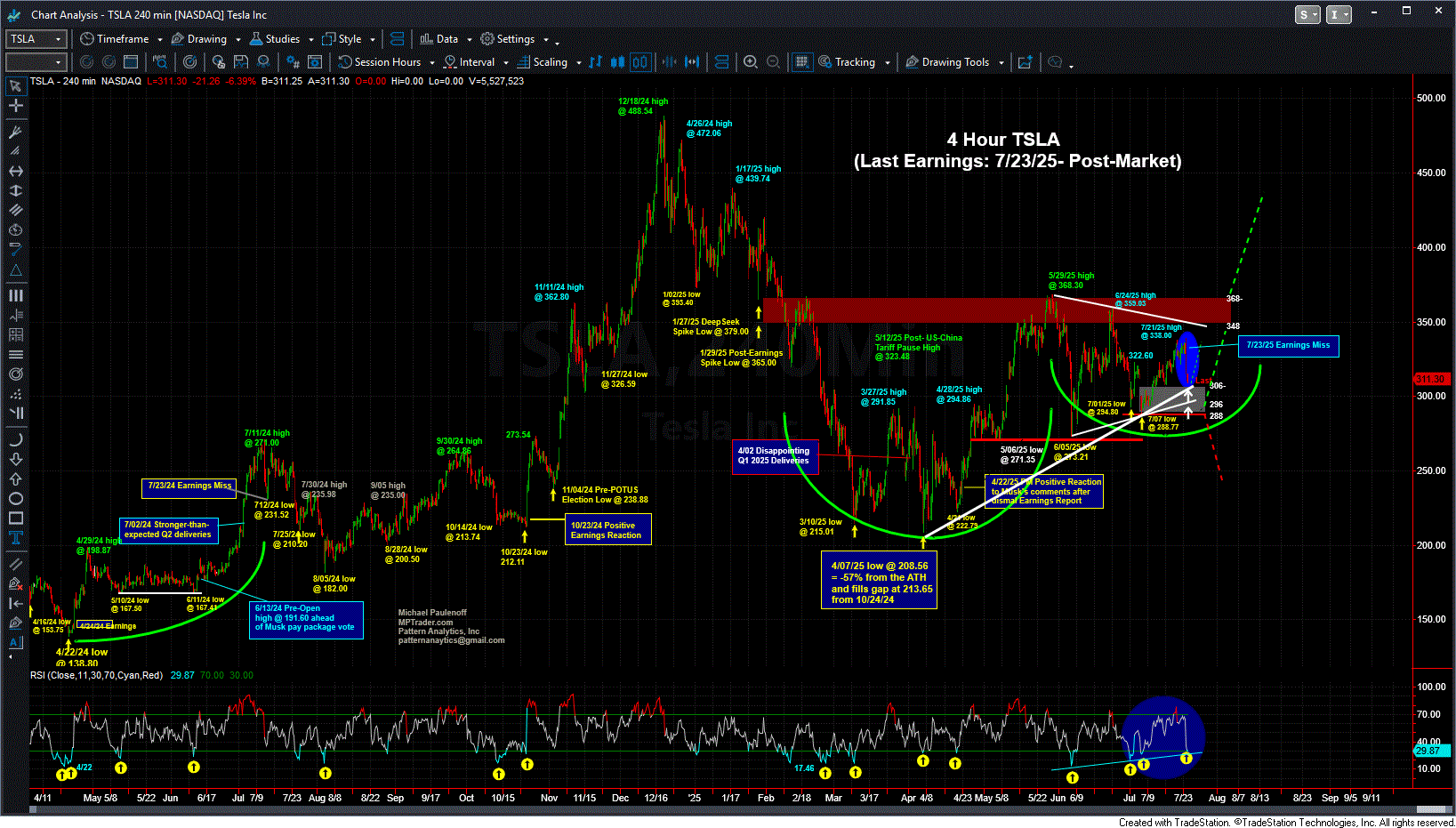Open the Timeframe menu
The height and width of the screenshot is (828, 1456).
coord(115,39)
